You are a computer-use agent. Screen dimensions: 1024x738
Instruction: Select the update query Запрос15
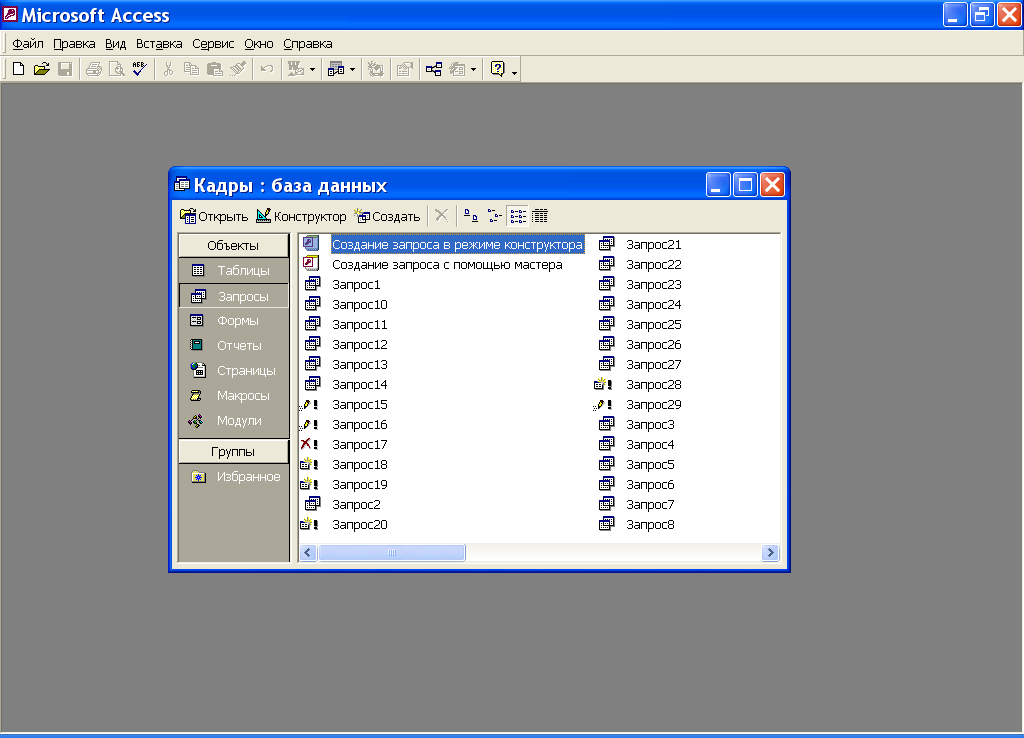(x=359, y=404)
